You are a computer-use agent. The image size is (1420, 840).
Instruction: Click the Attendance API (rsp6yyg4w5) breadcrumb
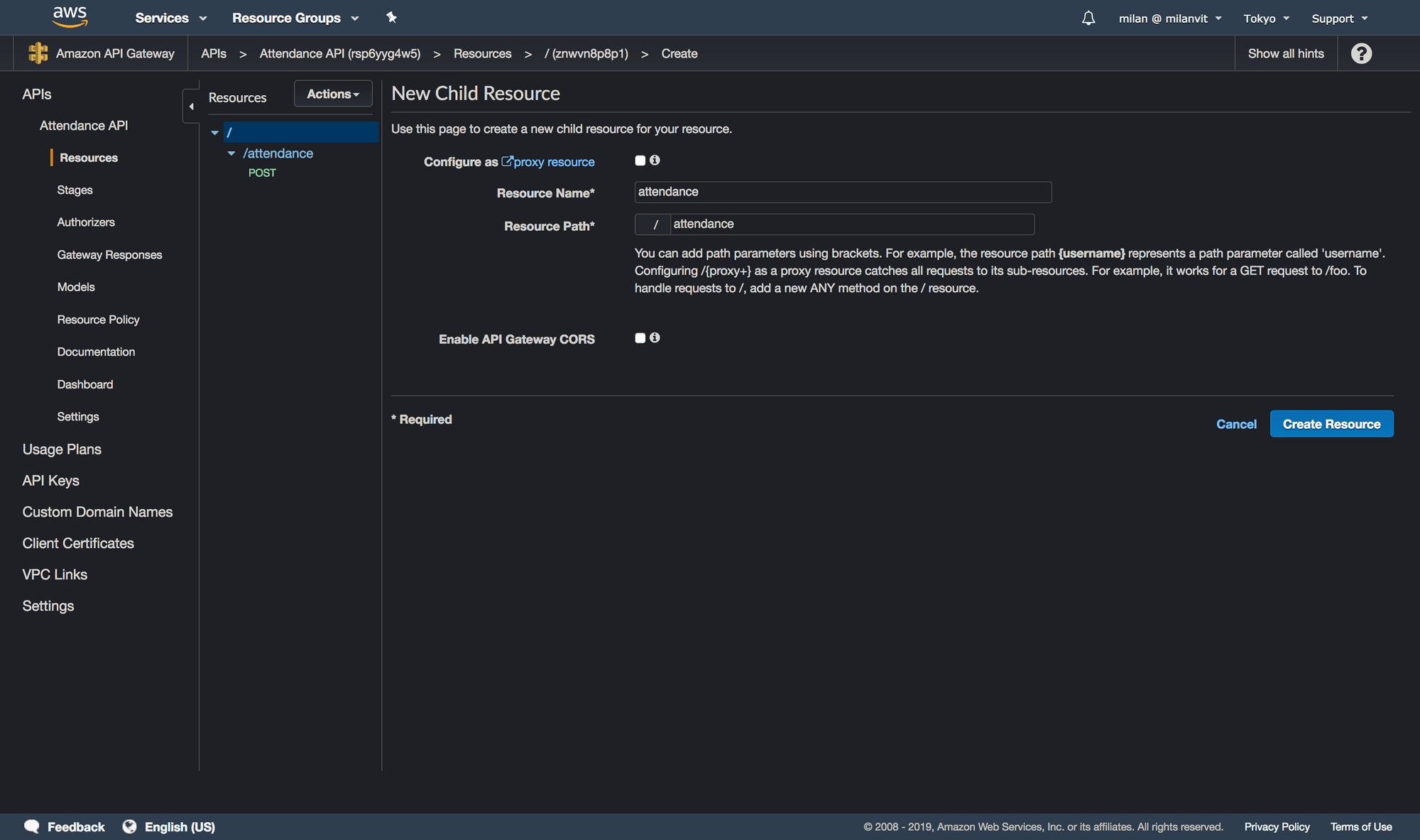340,53
